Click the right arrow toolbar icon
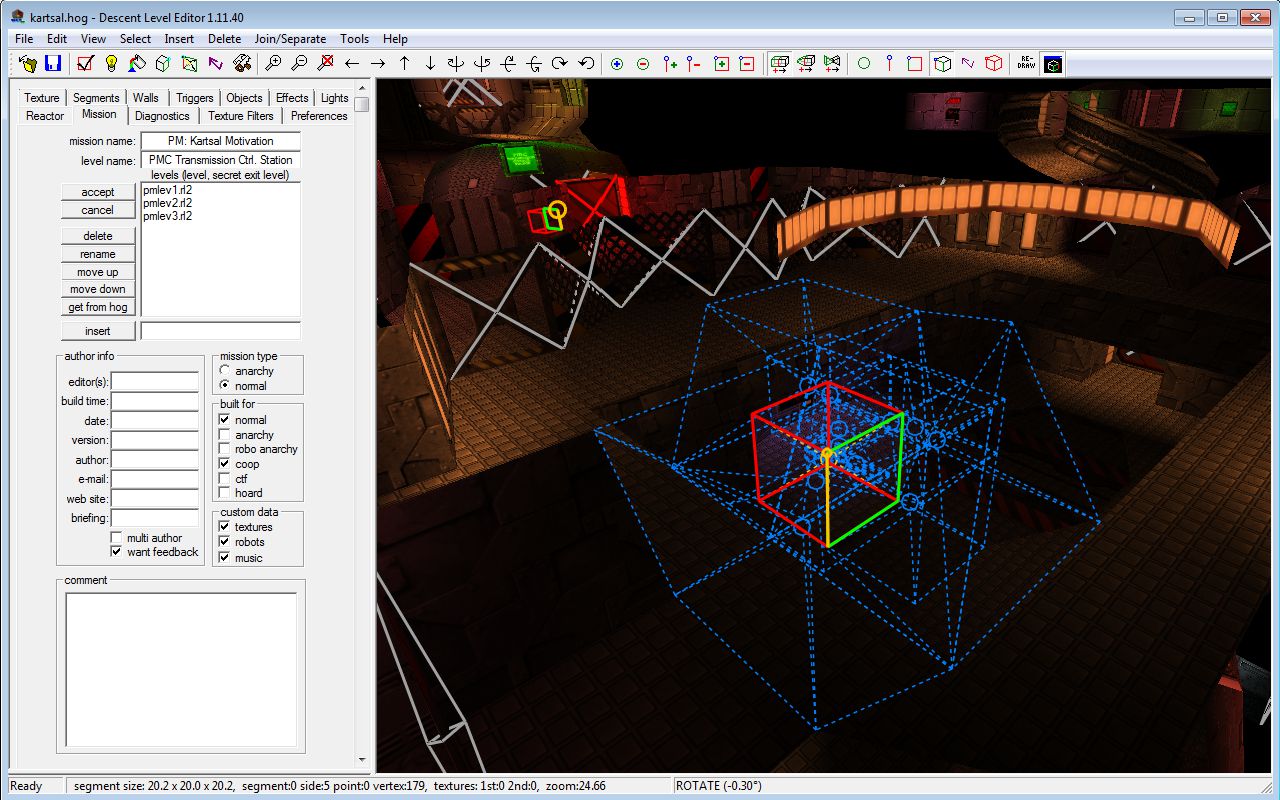This screenshot has height=800, width=1280. [x=377, y=64]
